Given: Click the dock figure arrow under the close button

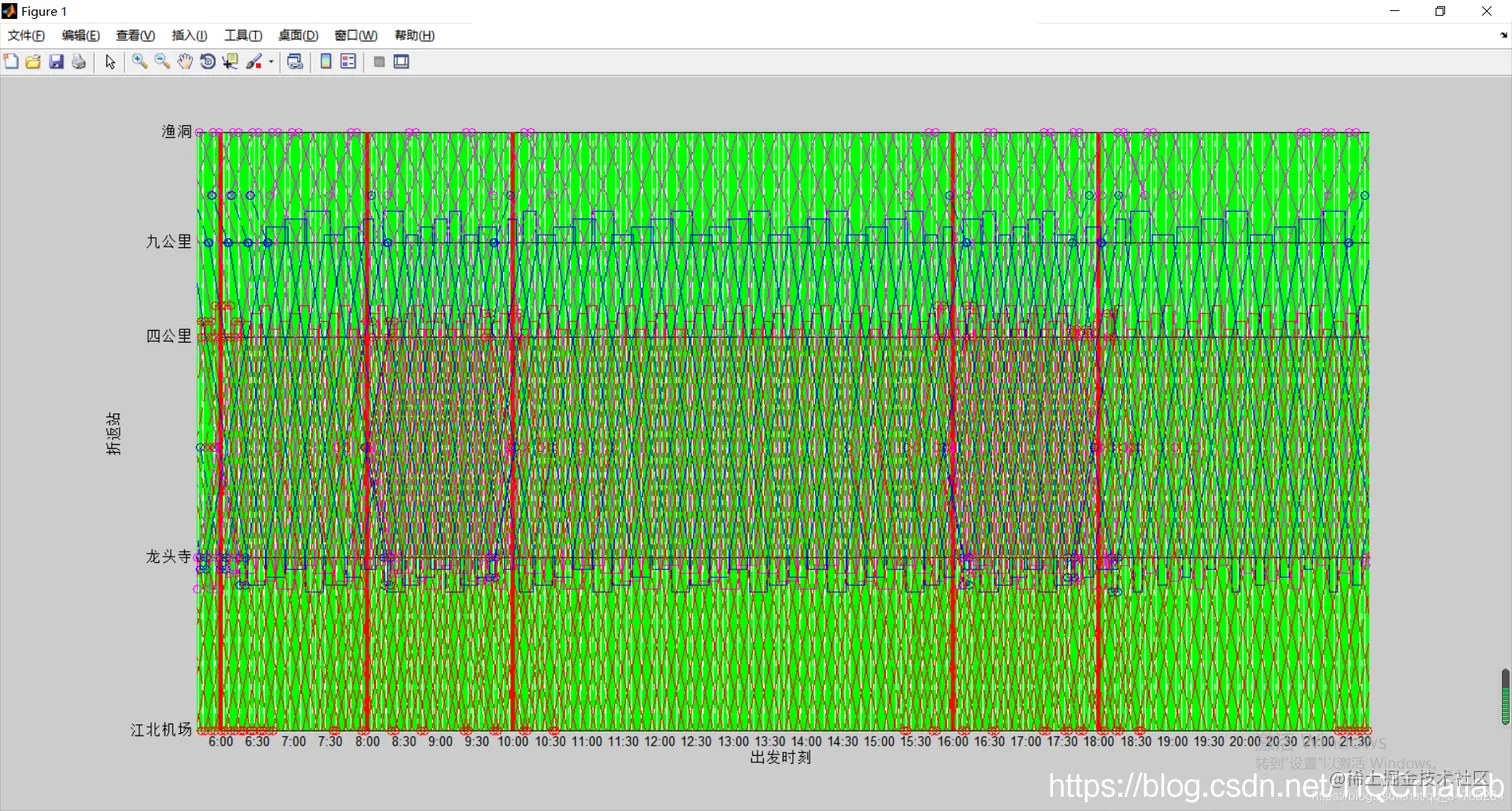Looking at the screenshot, I should click(1503, 35).
